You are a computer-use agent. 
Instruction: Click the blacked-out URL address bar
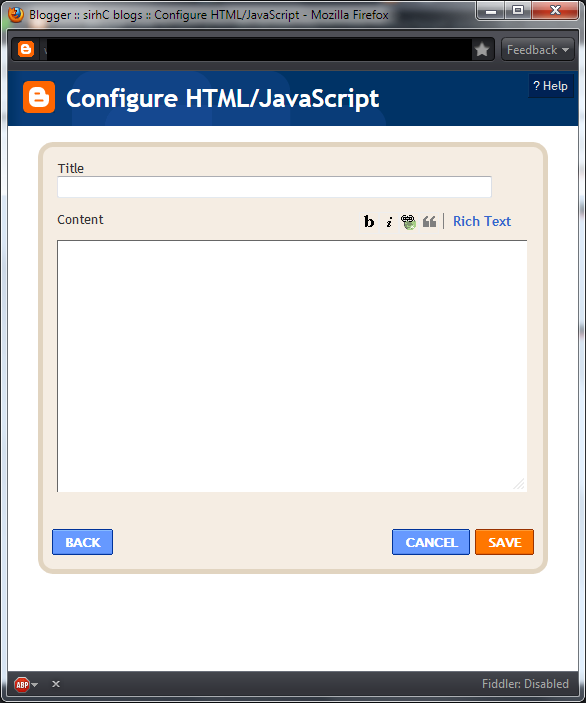[259, 49]
